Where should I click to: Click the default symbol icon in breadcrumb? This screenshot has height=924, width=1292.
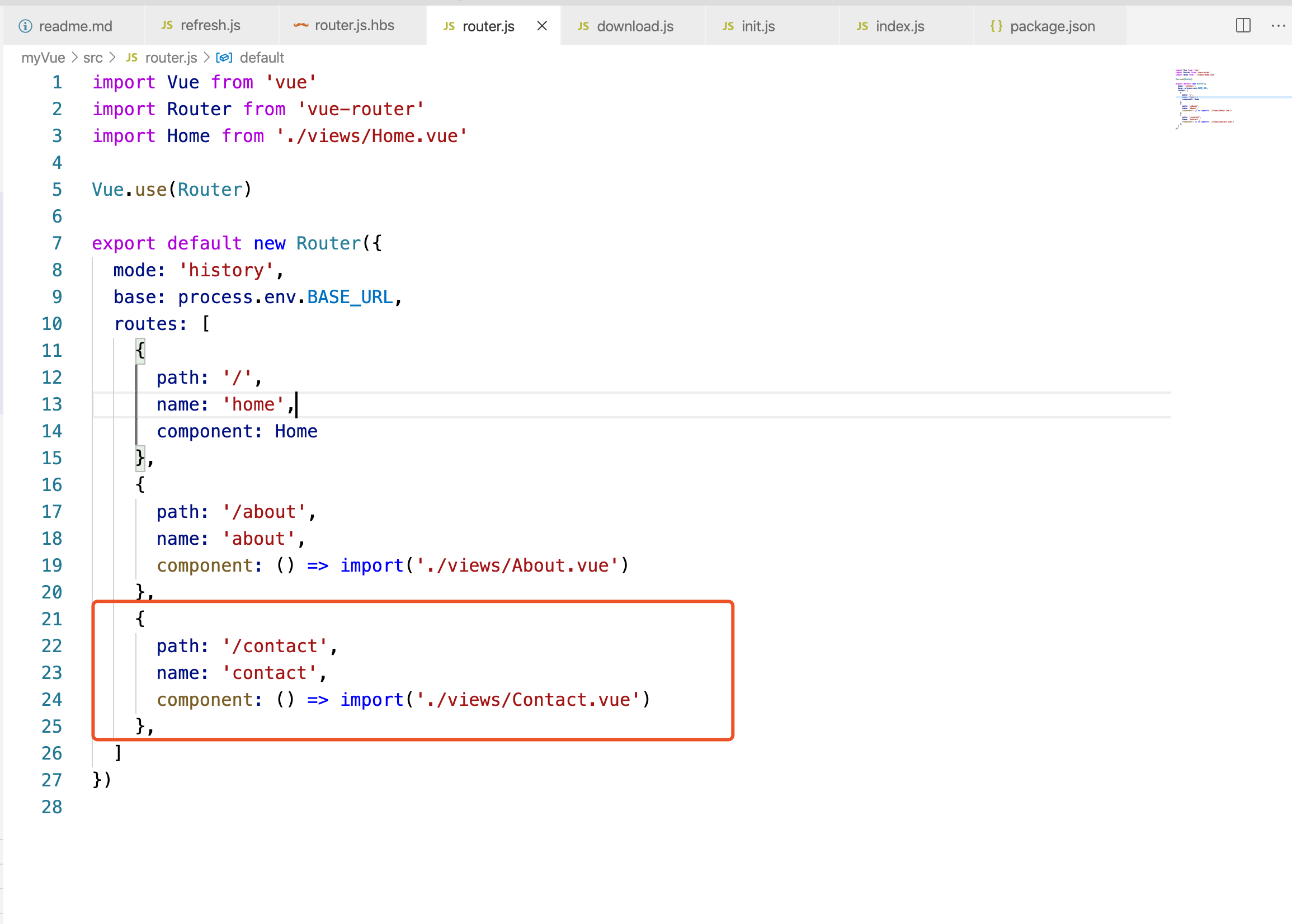(224, 58)
